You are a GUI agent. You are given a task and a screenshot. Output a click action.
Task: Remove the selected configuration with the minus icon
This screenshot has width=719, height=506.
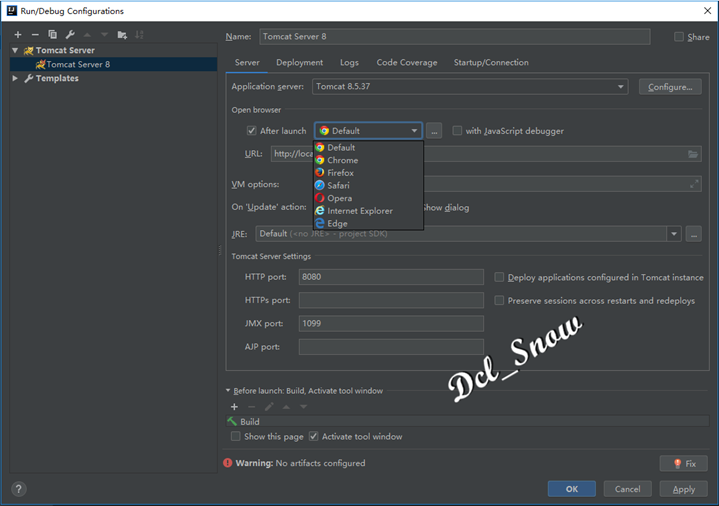[x=35, y=35]
